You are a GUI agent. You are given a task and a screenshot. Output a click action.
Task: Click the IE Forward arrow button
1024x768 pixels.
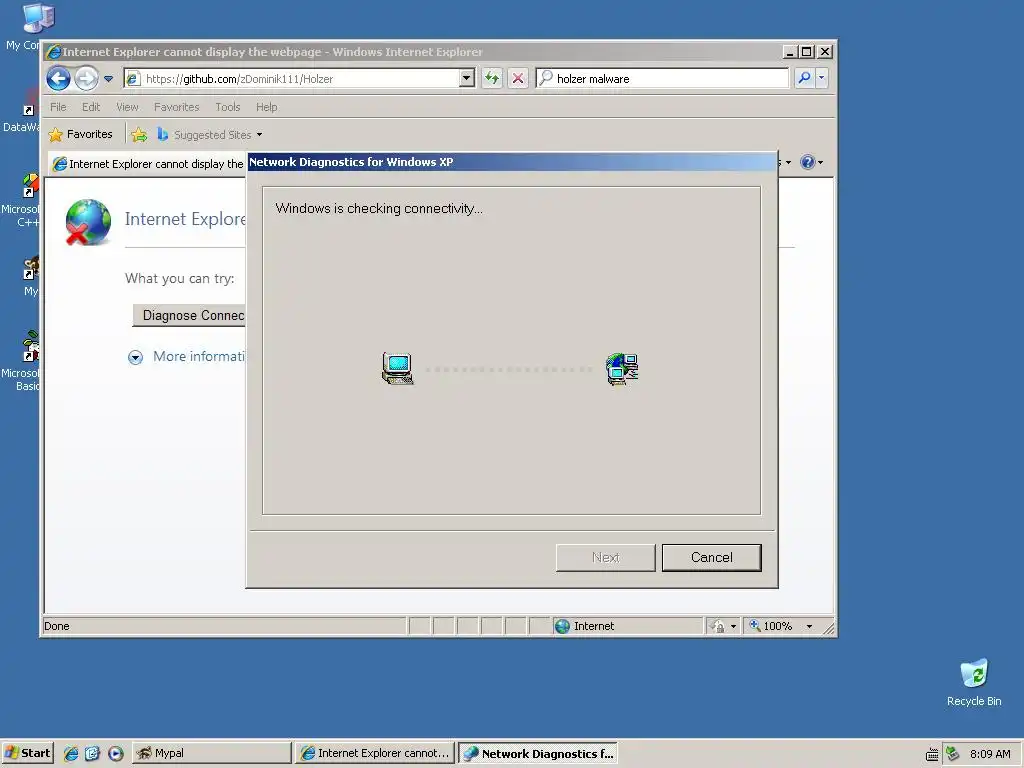pos(86,79)
